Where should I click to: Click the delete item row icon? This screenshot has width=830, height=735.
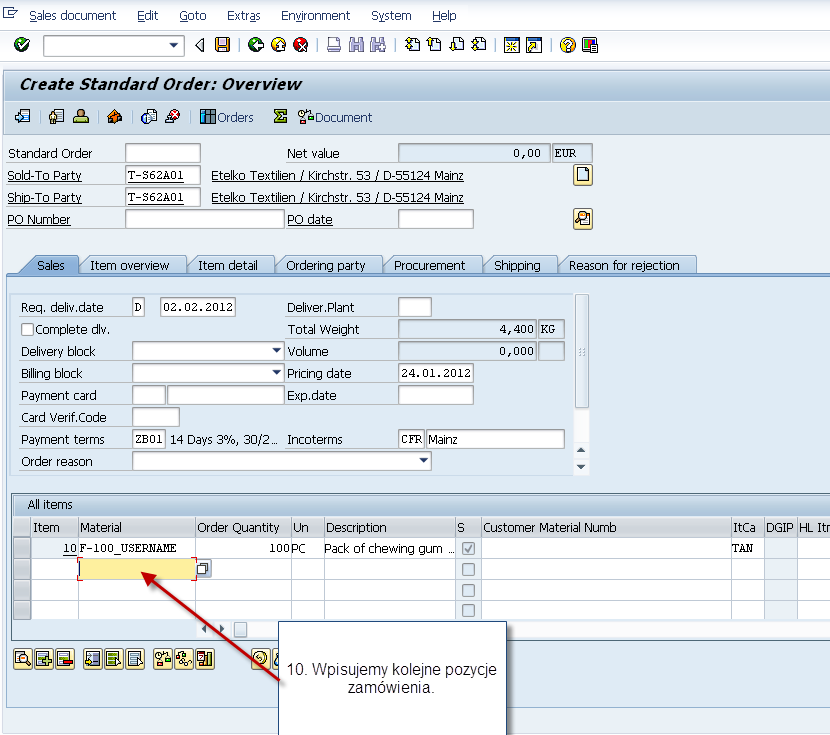click(65, 659)
